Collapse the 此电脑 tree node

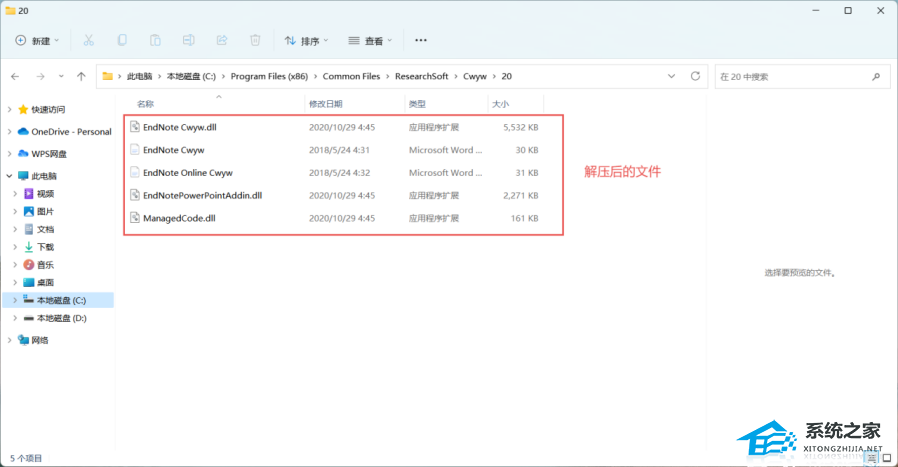click(9, 176)
